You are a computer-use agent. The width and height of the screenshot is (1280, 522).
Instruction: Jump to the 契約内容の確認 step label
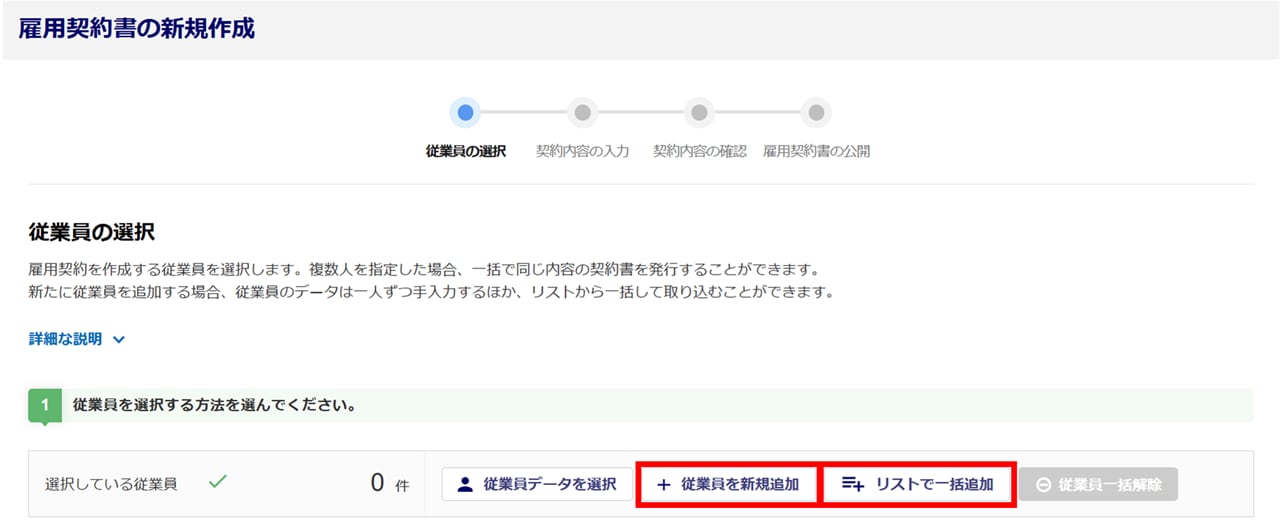pos(699,152)
